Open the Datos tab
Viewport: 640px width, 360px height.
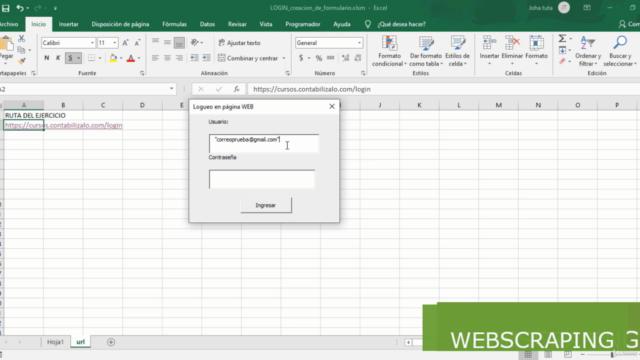(x=207, y=24)
